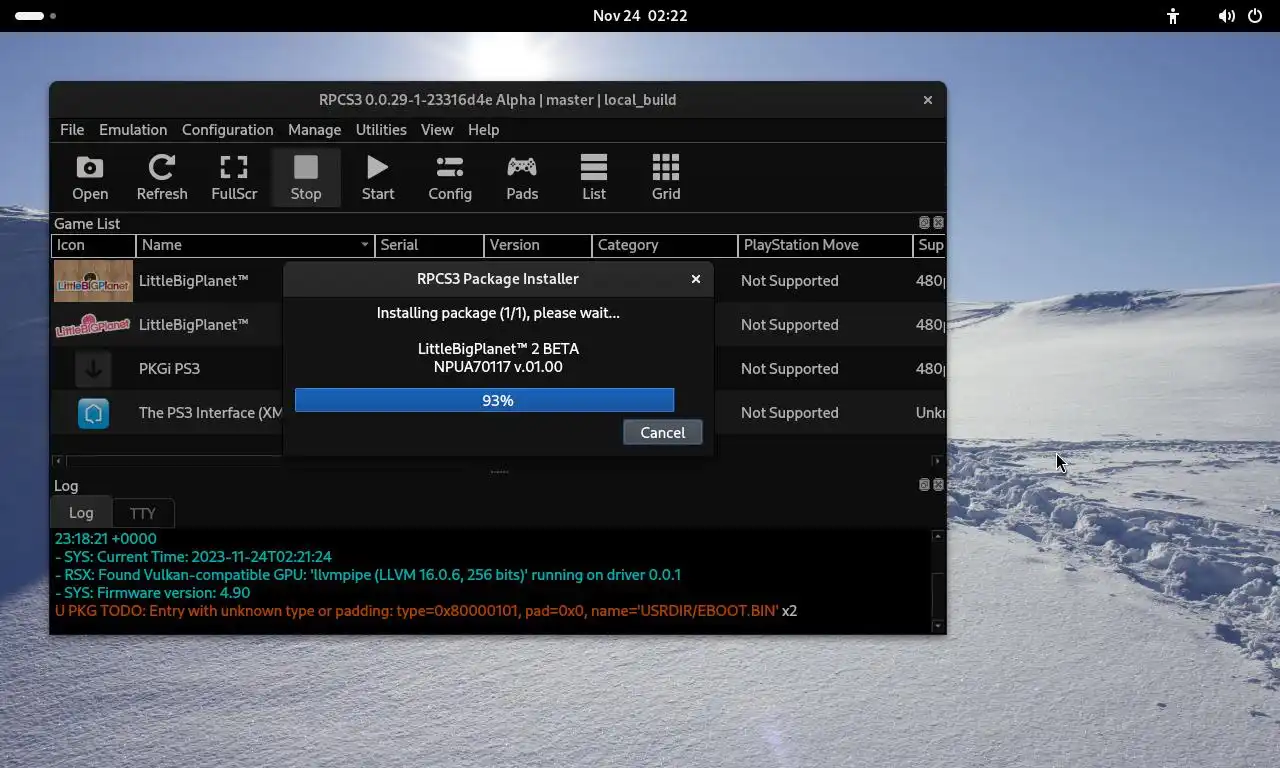Viewport: 1280px width, 768px height.
Task: Open the volume indicator in top bar
Action: pyautogui.click(x=1227, y=16)
